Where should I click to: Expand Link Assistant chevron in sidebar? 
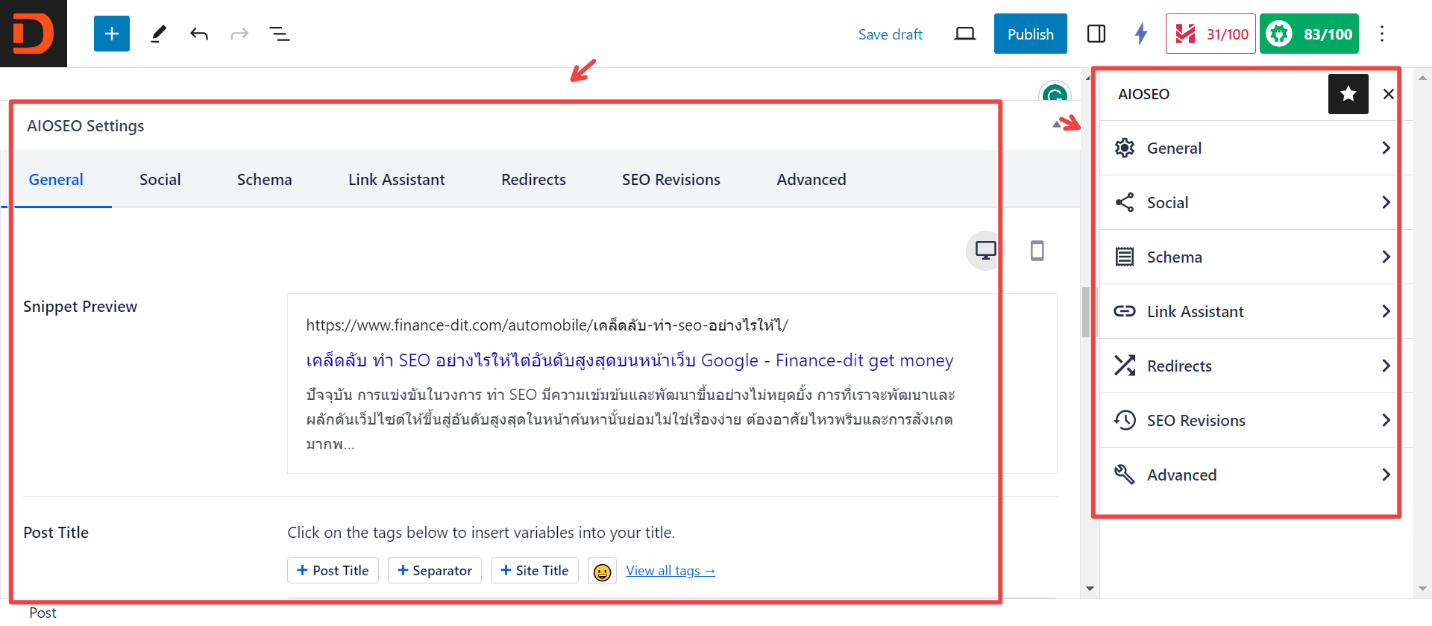(1386, 312)
